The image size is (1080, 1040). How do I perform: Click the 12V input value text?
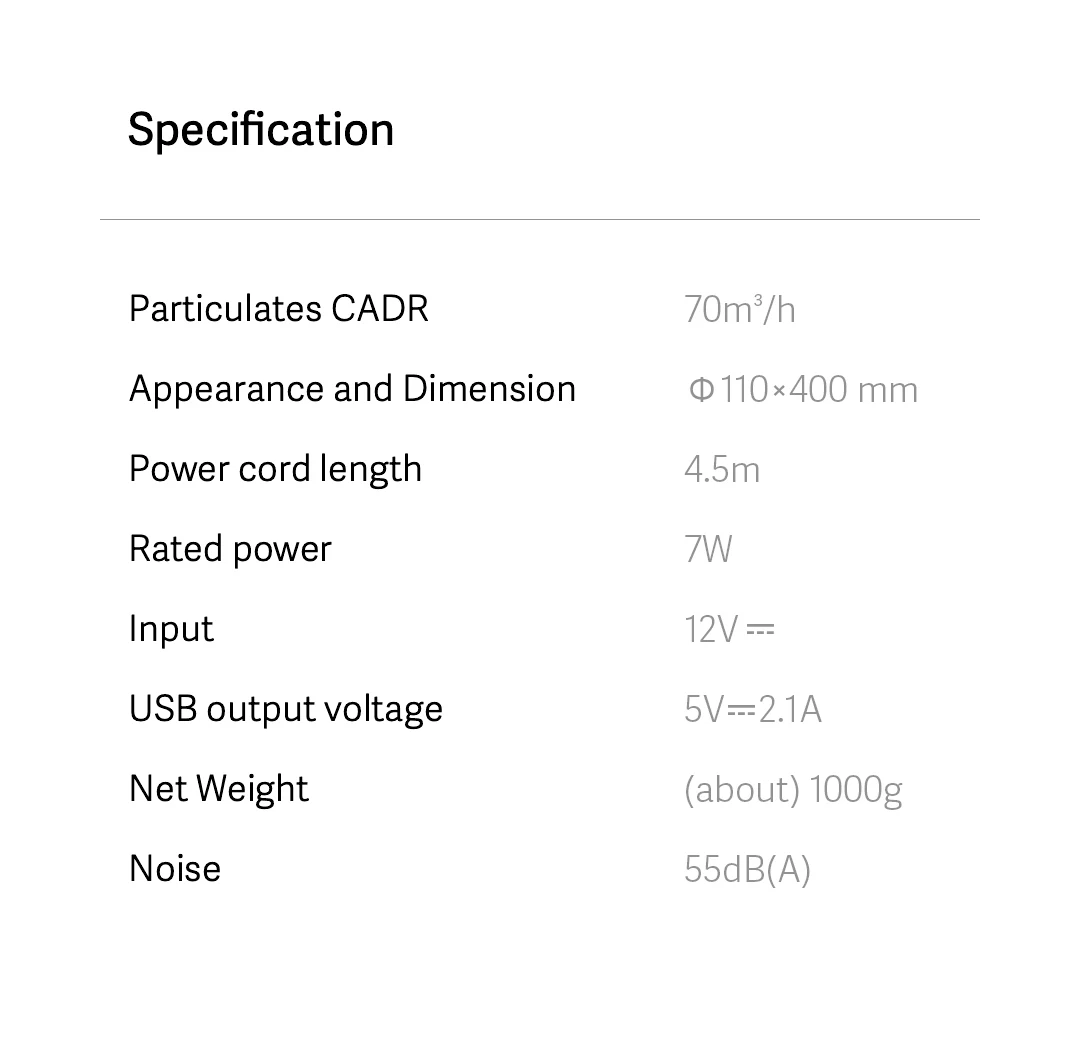click(711, 629)
